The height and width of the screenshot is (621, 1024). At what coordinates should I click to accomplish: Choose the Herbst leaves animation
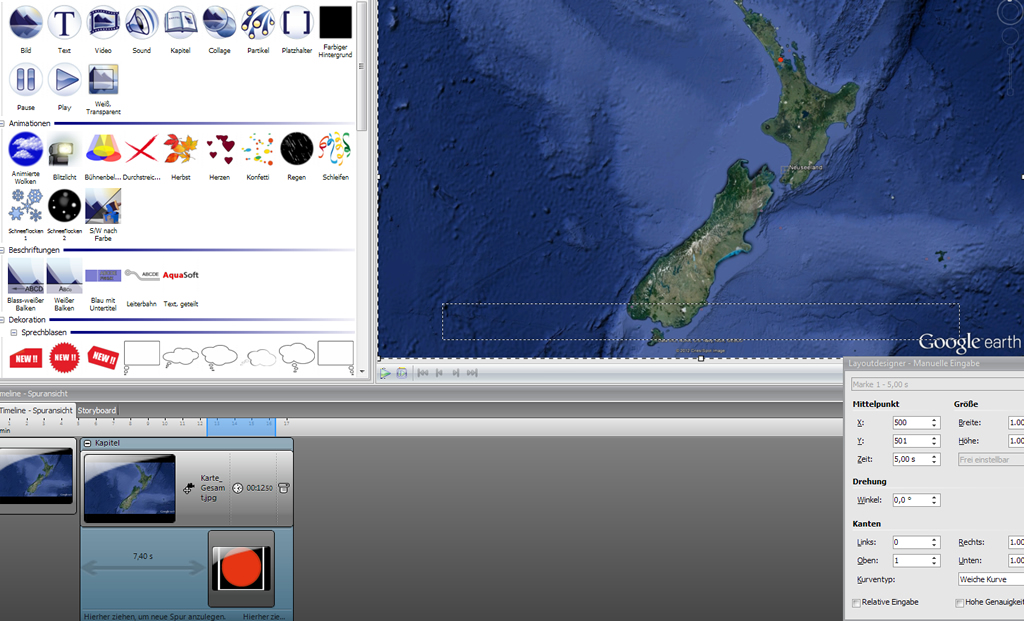(180, 149)
